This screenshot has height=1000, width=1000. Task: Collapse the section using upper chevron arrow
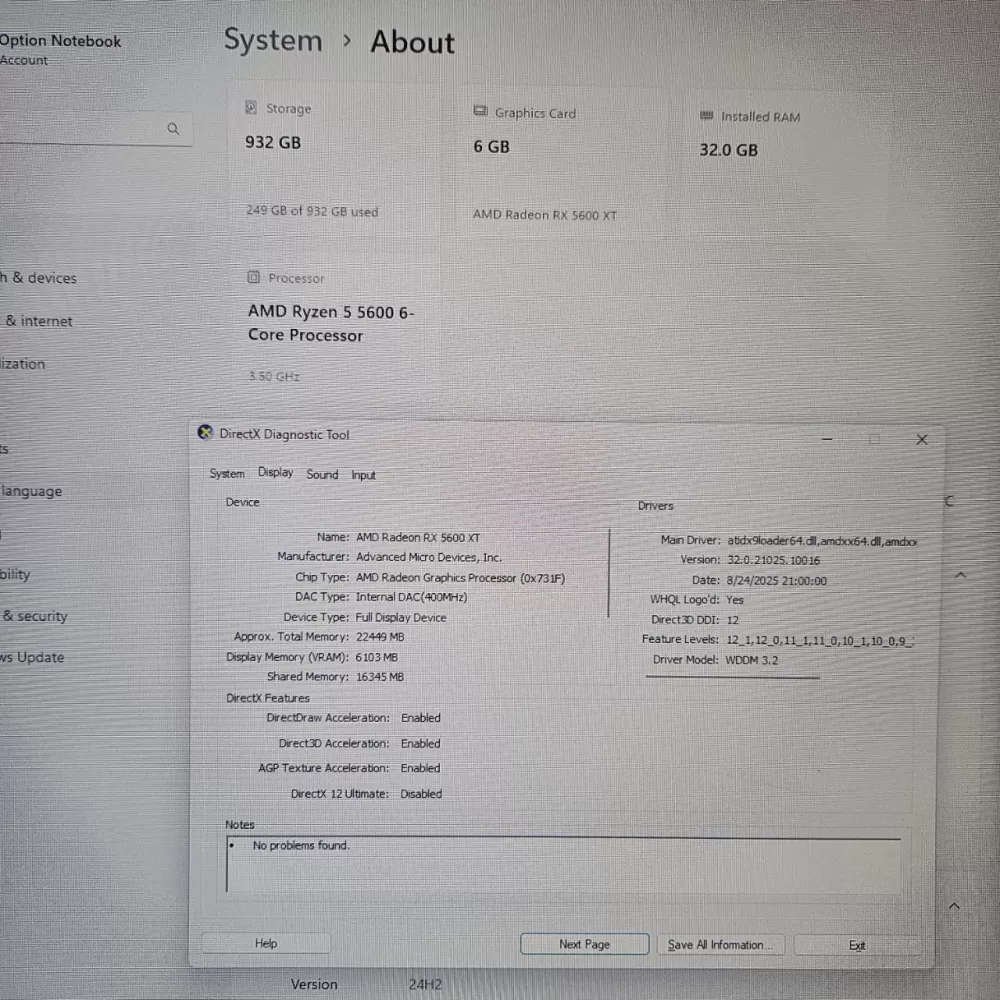[960, 575]
